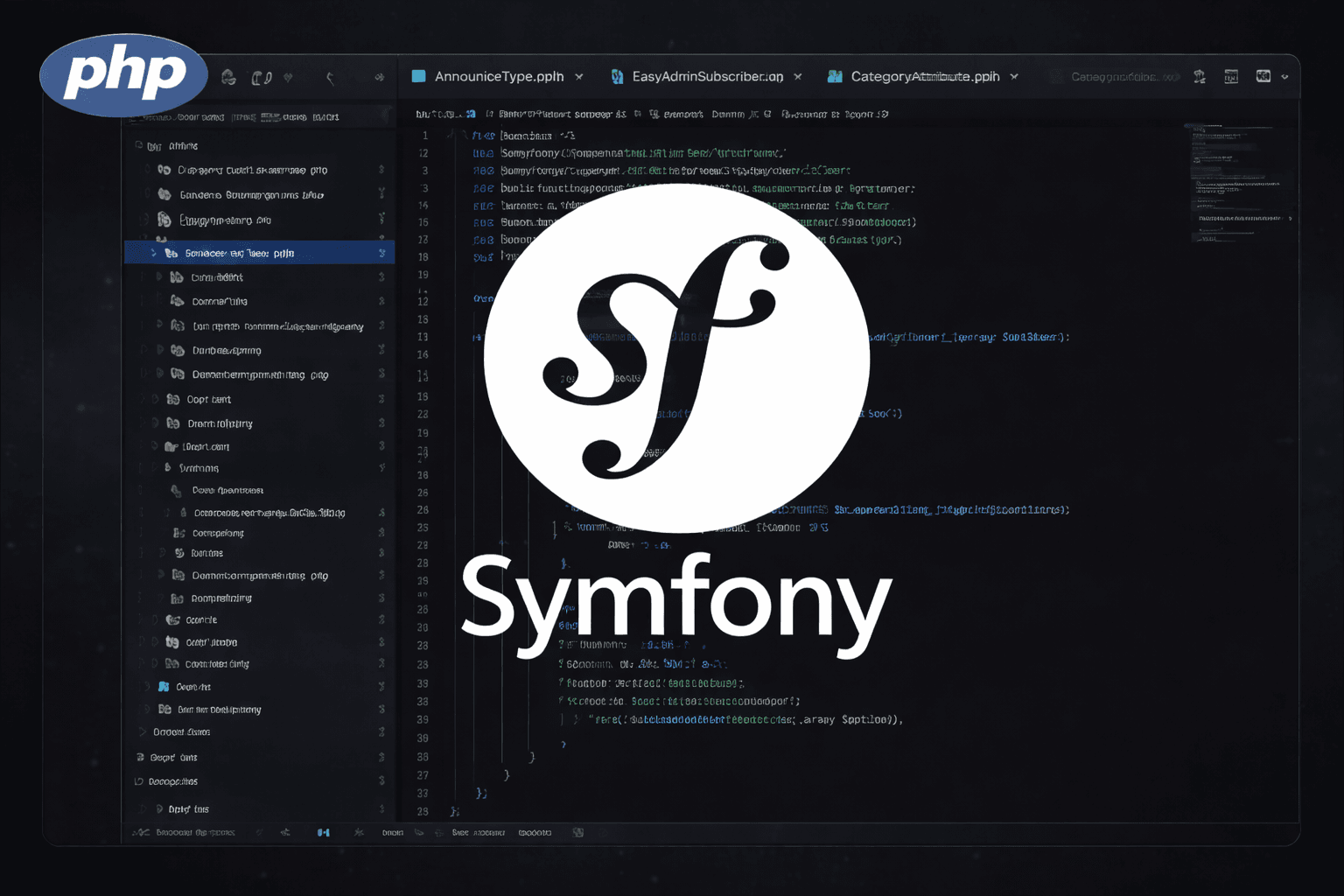
Task: Close the AnnounceType.php tab
Action: tap(579, 76)
